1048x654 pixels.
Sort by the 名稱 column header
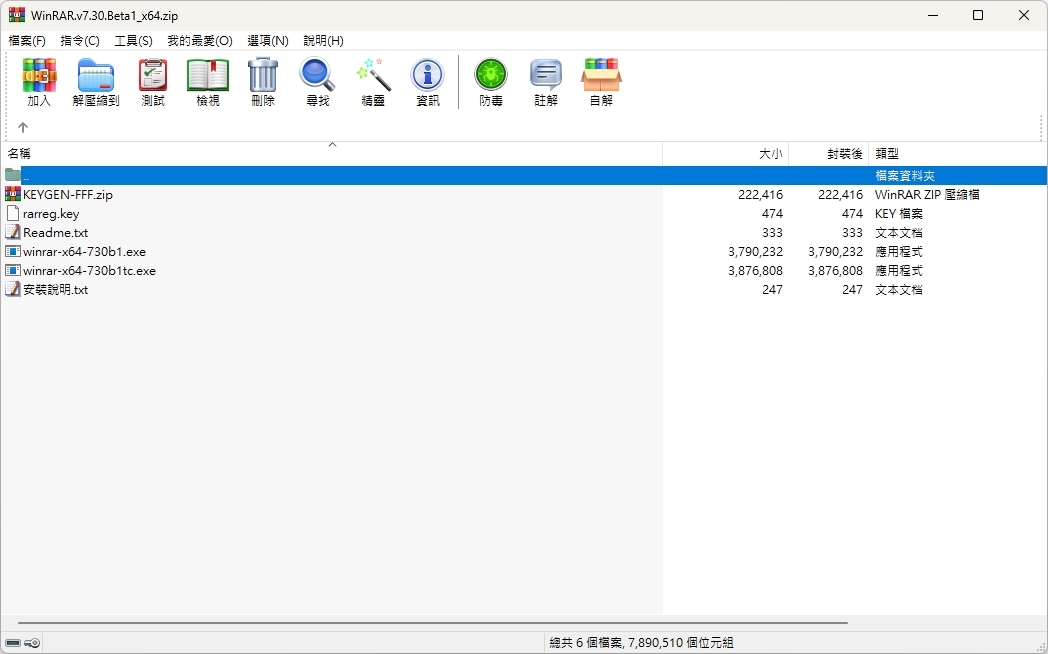tap(332, 154)
